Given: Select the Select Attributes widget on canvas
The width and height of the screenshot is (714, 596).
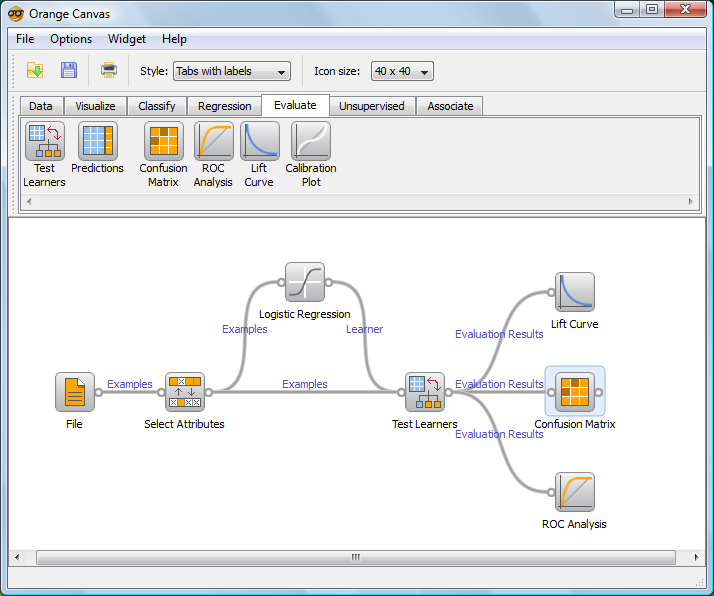Looking at the screenshot, I should 184,392.
